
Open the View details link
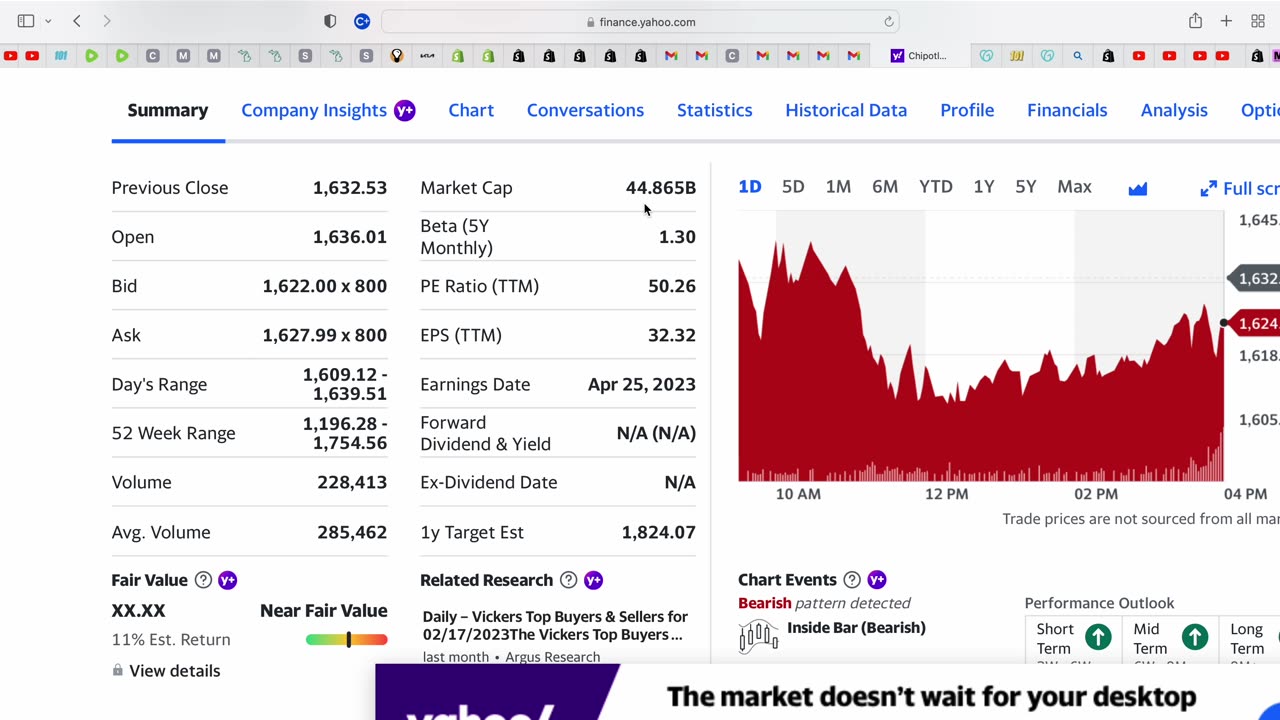coord(175,671)
